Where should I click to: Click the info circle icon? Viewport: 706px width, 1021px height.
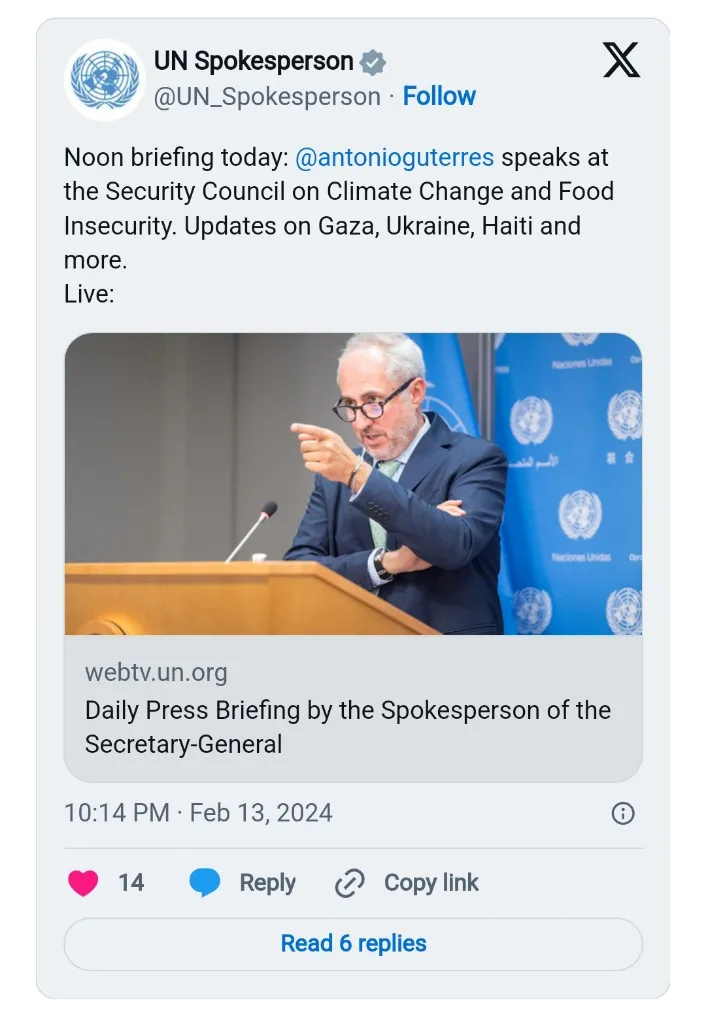pyautogui.click(x=622, y=813)
